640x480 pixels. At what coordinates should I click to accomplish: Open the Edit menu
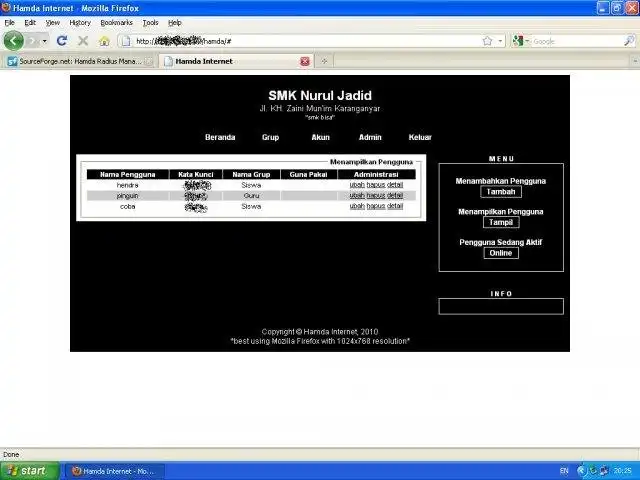[30, 23]
